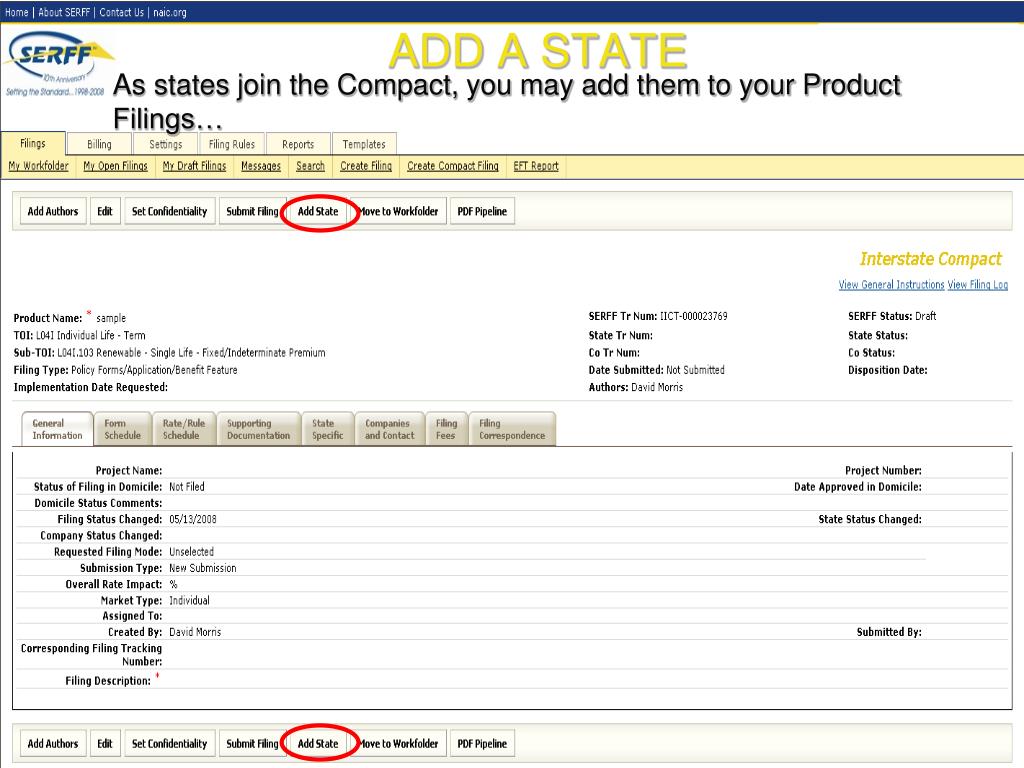Click Set Confidentiality in the top toolbar

[169, 211]
